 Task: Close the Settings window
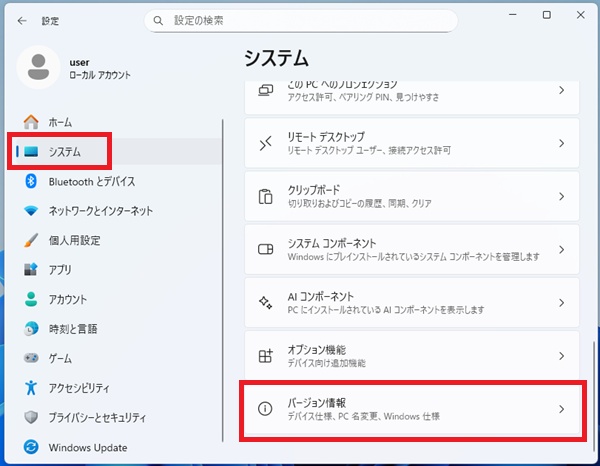click(x=580, y=15)
